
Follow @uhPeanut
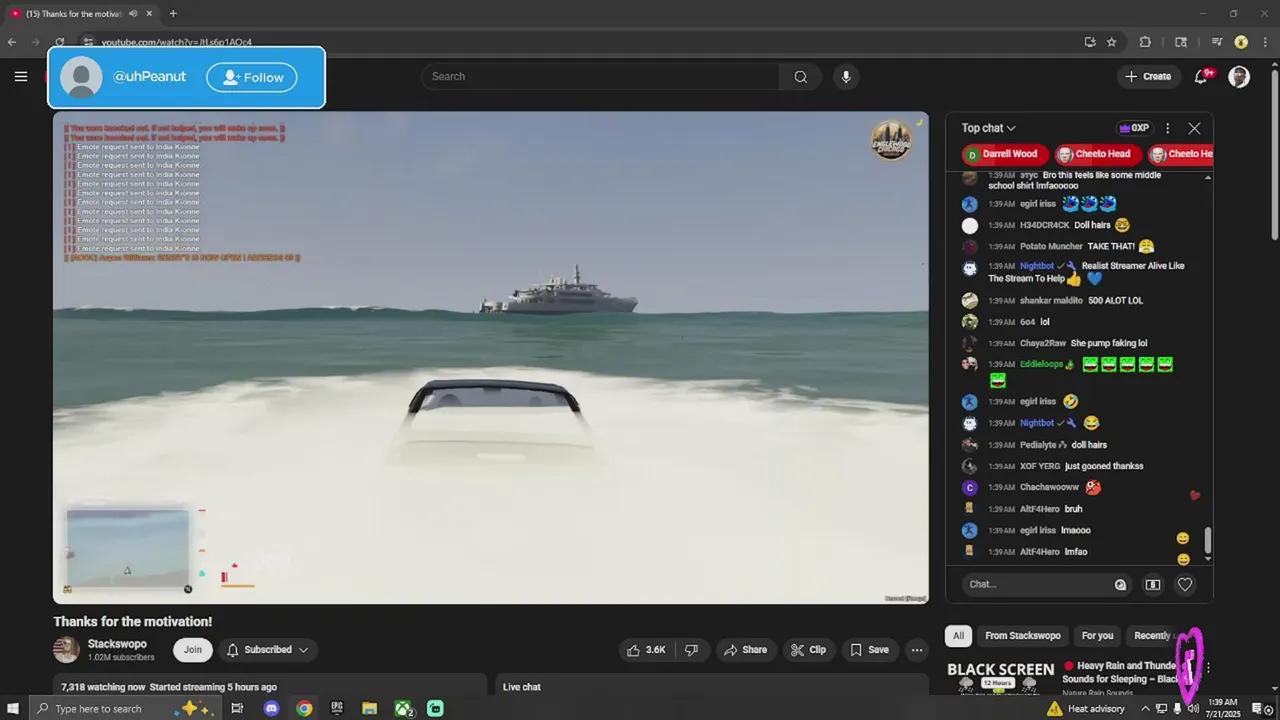(252, 77)
